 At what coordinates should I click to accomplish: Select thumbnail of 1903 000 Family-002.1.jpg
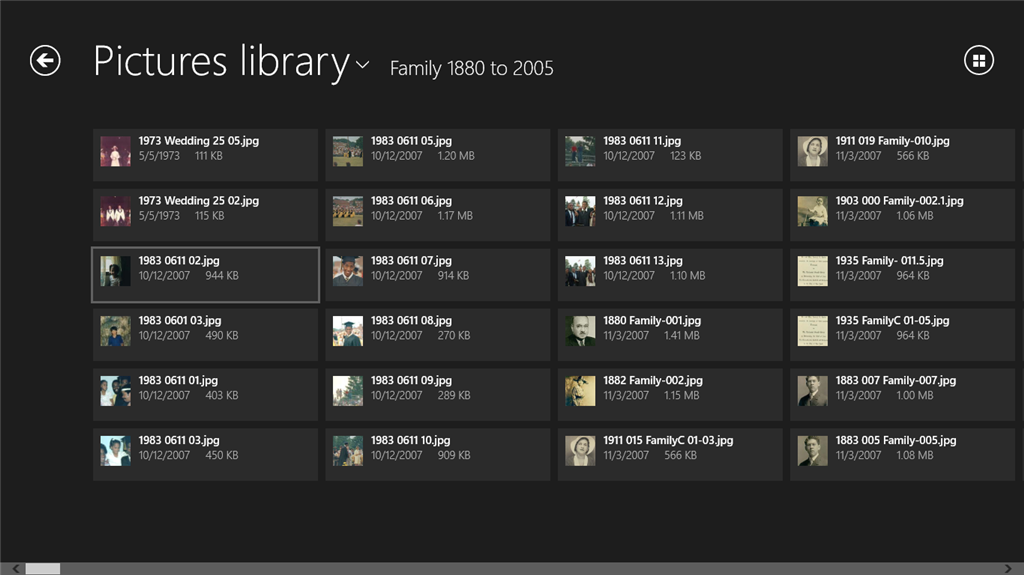(812, 211)
